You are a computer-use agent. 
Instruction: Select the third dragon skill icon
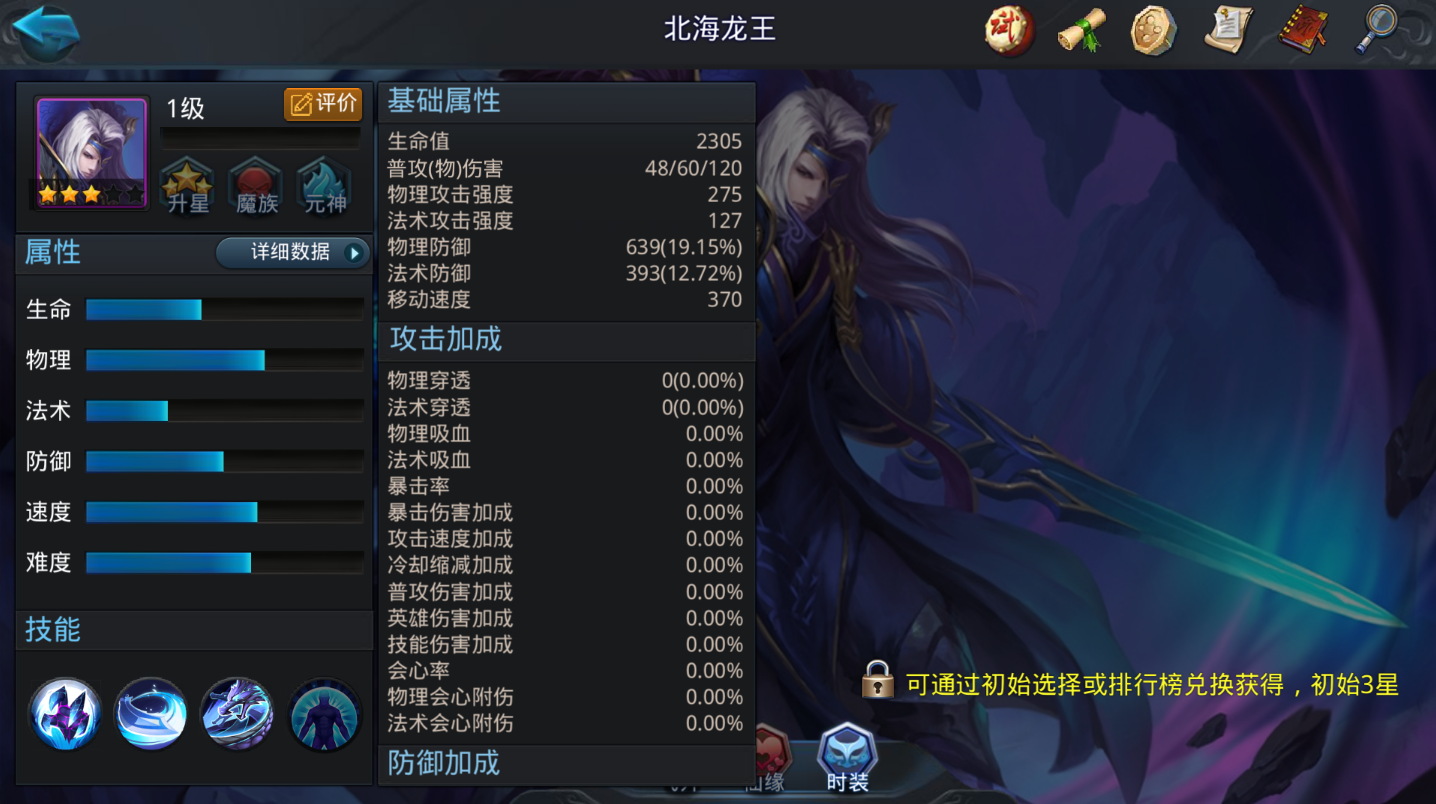coord(237,714)
